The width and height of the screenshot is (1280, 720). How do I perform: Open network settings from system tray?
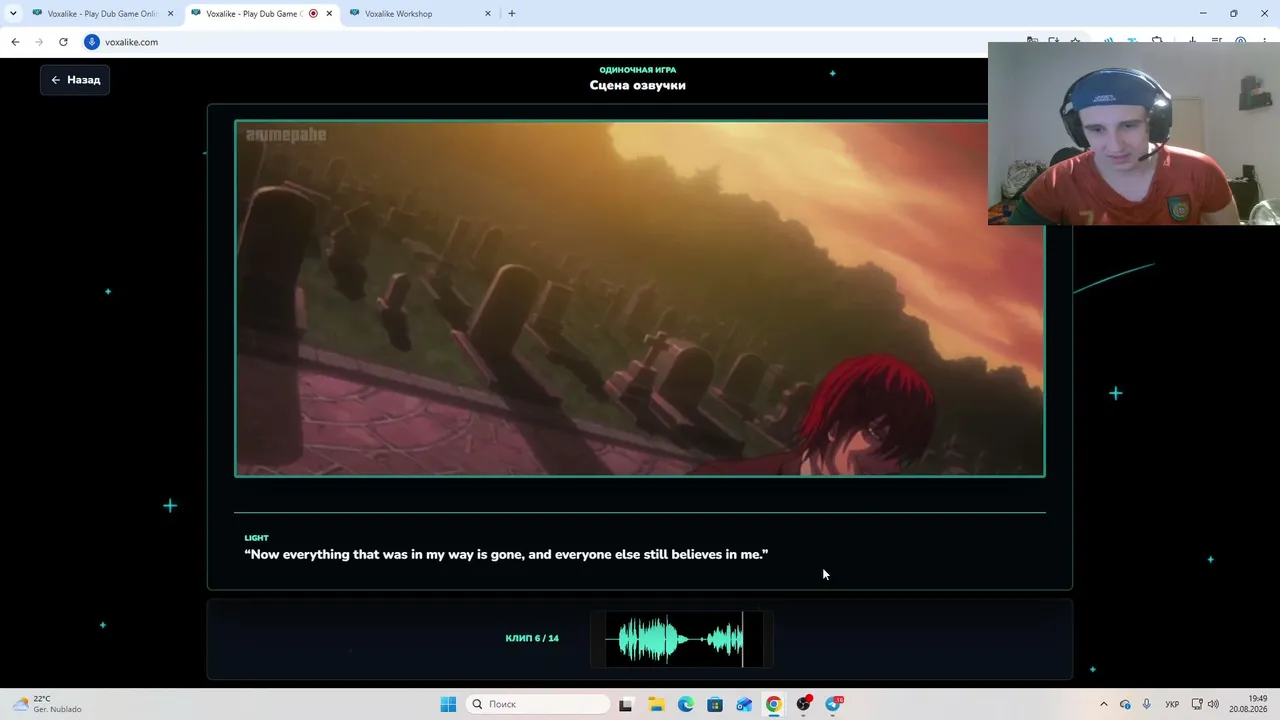coord(1197,704)
